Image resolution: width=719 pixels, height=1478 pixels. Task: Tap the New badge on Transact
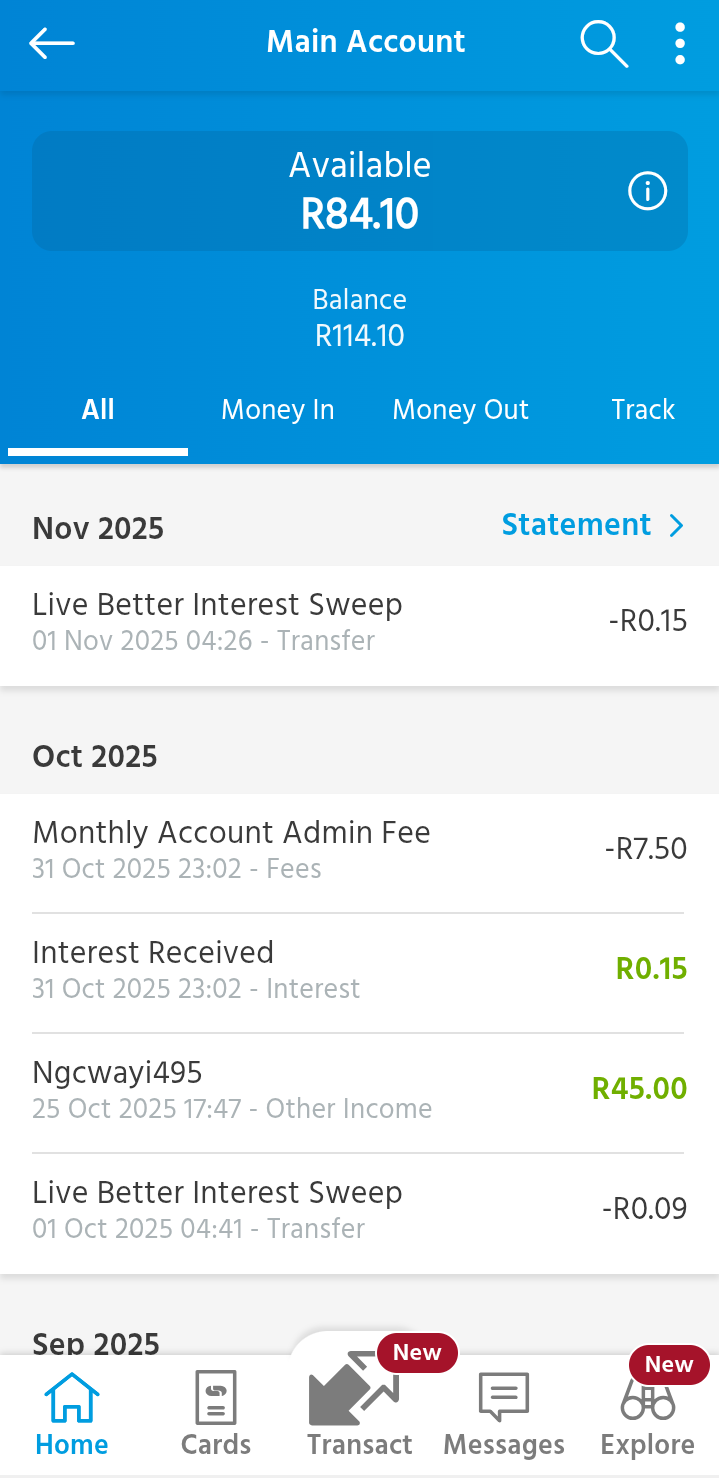[x=416, y=1352]
